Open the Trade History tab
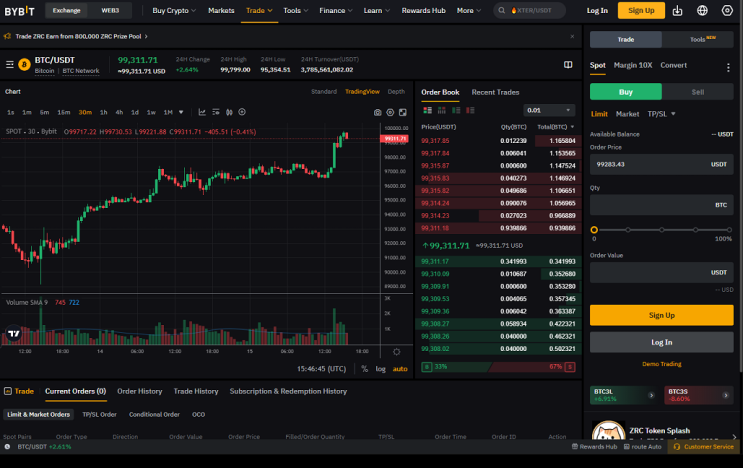 (196, 391)
